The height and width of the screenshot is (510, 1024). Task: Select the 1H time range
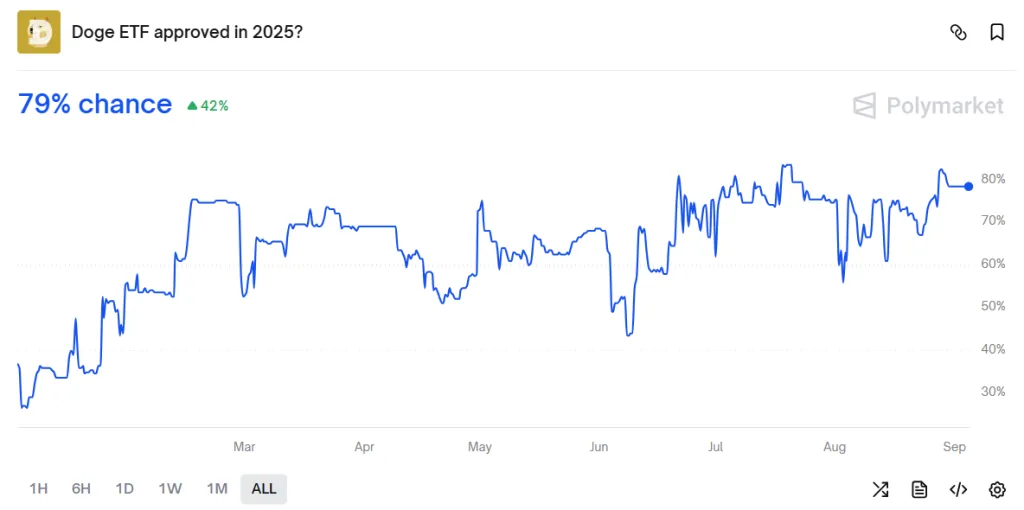pos(39,489)
